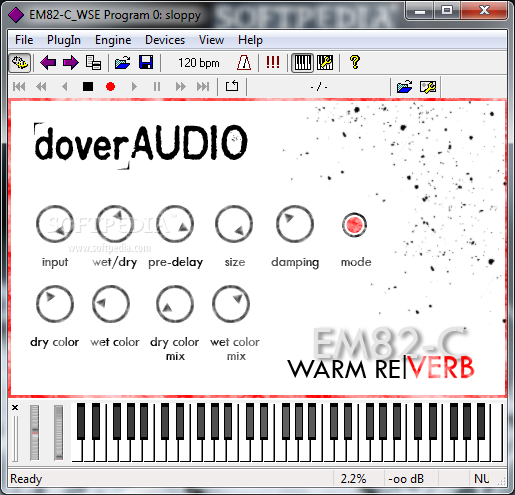Open the PlugIn menu

64,40
